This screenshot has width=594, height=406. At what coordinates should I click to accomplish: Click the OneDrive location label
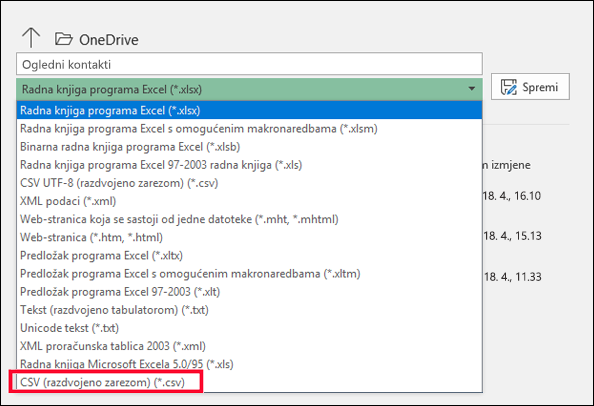pyautogui.click(x=109, y=40)
